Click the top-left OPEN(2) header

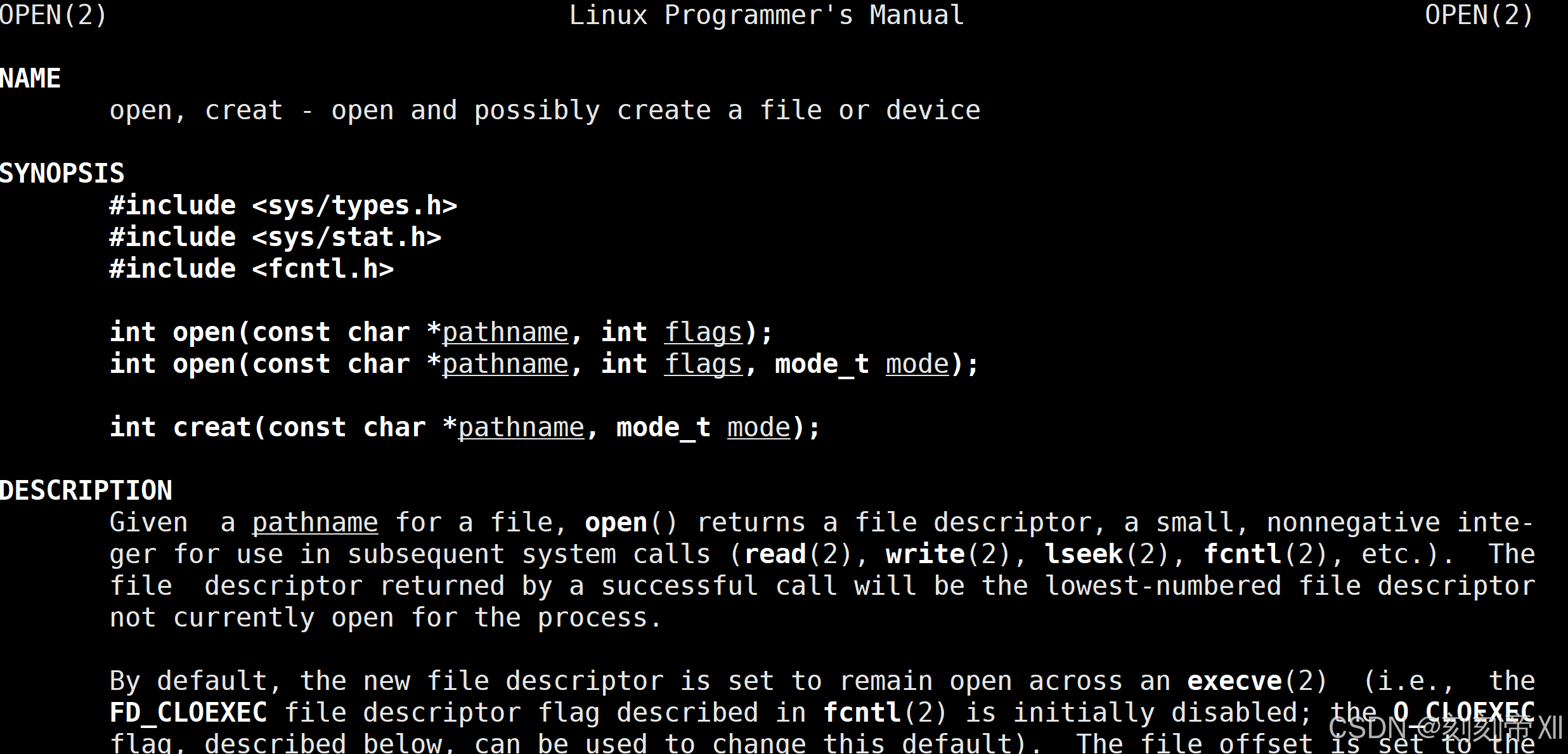pos(53,15)
